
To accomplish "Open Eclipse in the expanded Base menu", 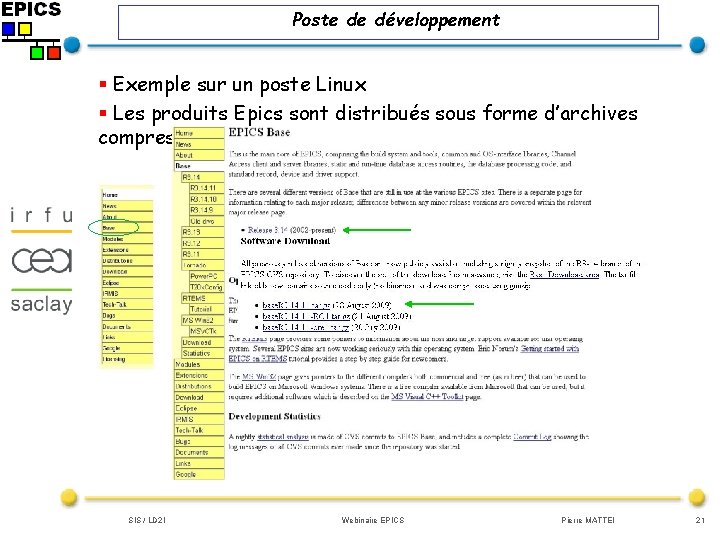I will [x=199, y=409].
